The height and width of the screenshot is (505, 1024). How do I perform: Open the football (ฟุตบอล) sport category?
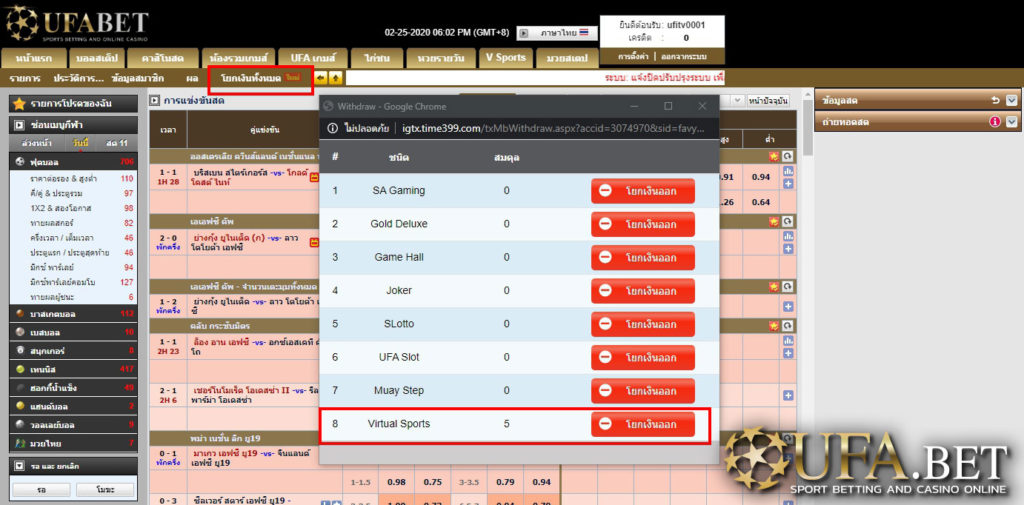tap(73, 161)
